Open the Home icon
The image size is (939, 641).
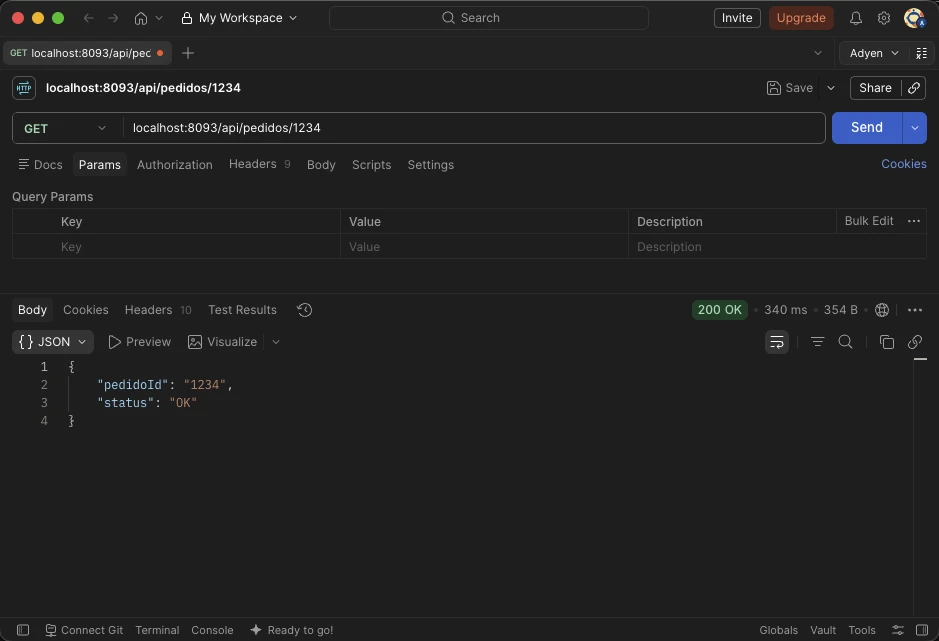(141, 18)
